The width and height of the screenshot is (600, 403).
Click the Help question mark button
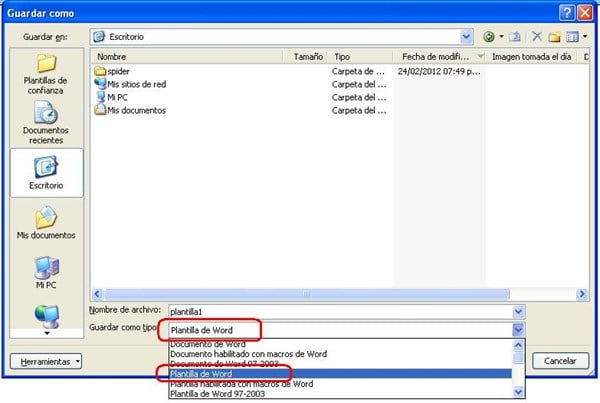point(567,13)
